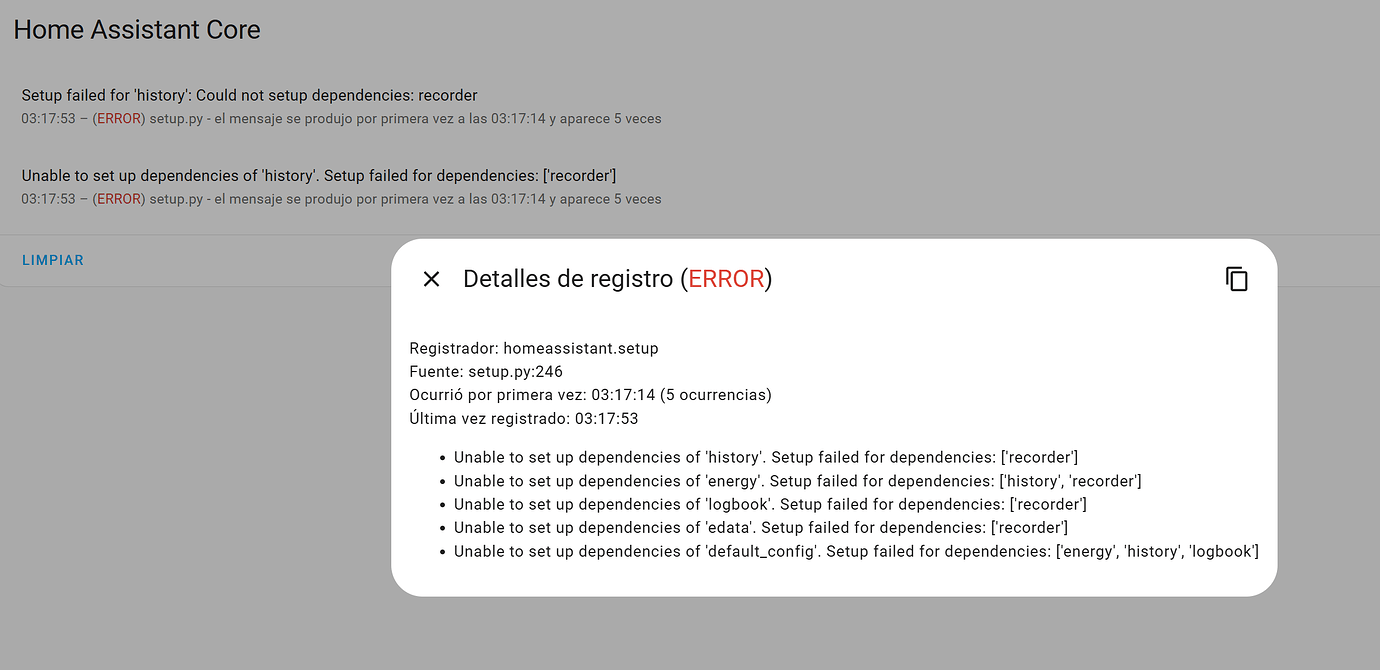Screen dimensions: 1380x670
Task: Click the red ERROR label in dialog title
Action: coord(726,279)
